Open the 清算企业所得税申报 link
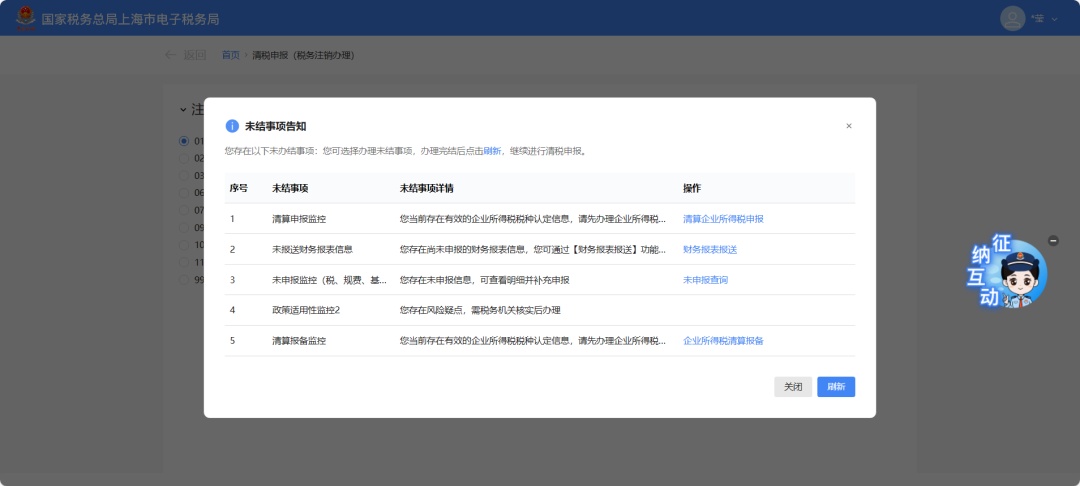The image size is (1080, 486). tap(723, 219)
